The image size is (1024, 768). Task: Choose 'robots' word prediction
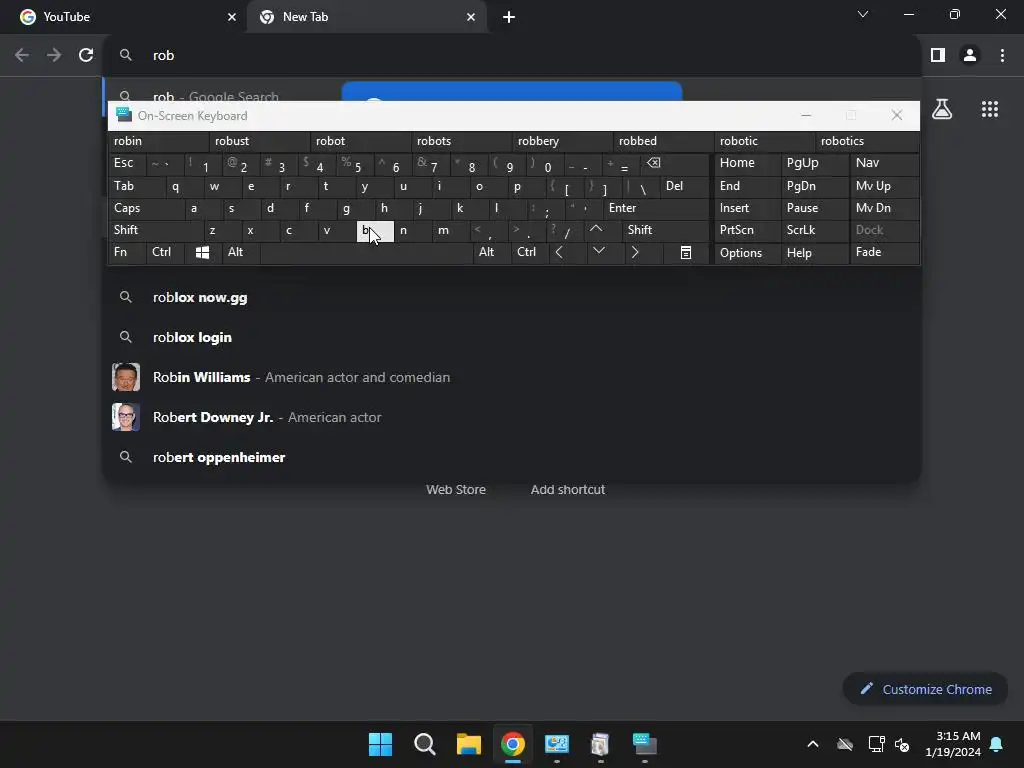point(461,141)
